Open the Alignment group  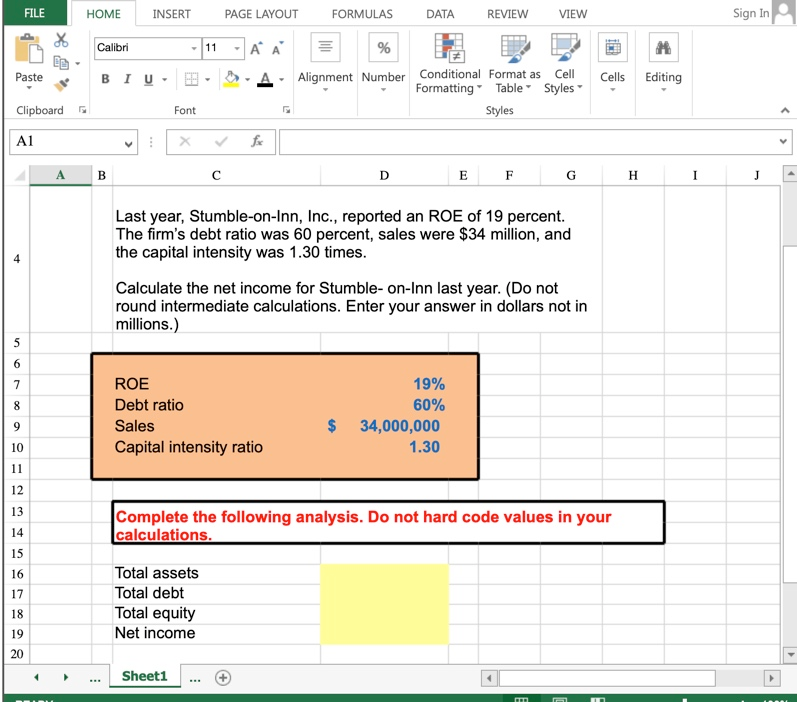325,63
